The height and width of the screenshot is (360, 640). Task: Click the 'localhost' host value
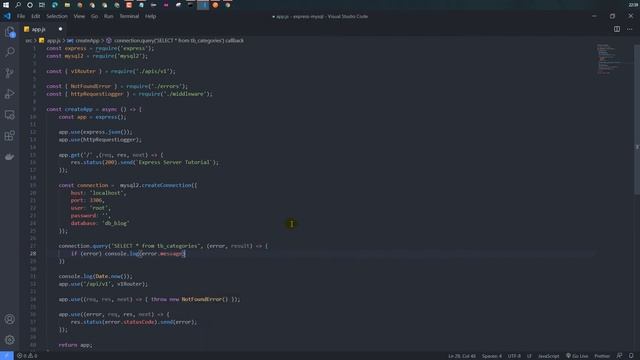pos(107,193)
